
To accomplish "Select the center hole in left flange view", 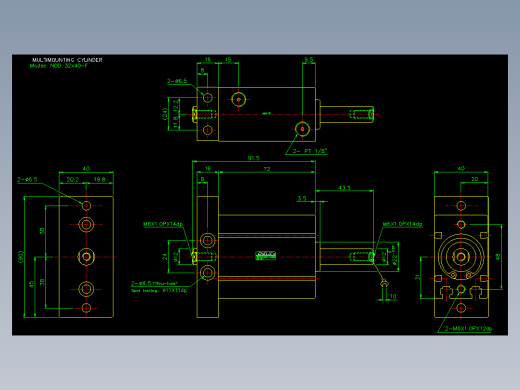I will [86, 257].
